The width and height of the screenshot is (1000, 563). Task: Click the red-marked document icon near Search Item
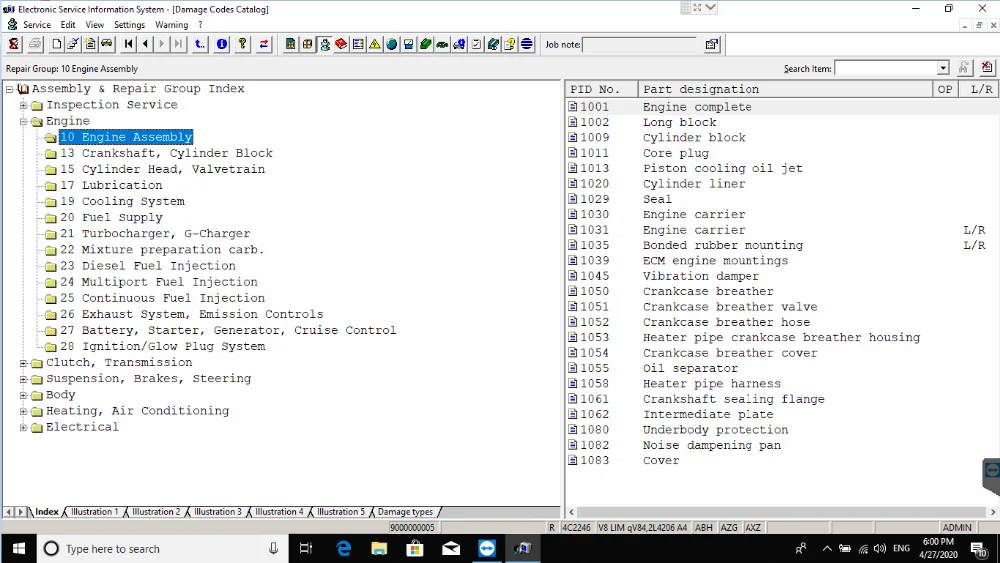(987, 68)
